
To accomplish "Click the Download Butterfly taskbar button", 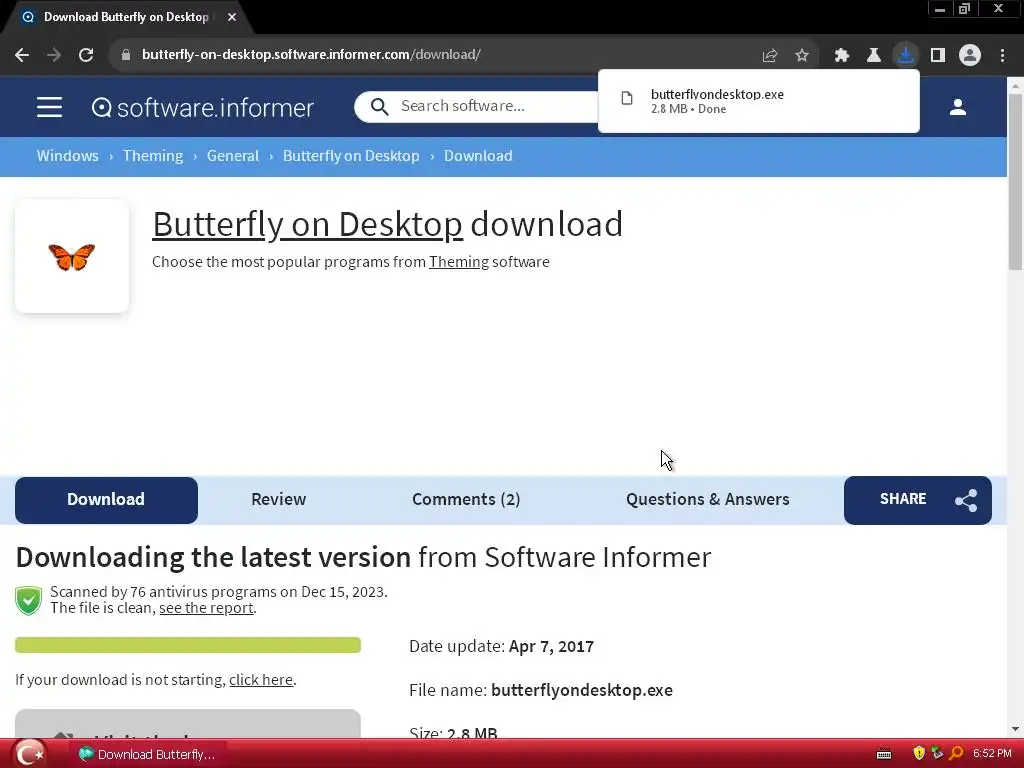I will click(x=148, y=754).
